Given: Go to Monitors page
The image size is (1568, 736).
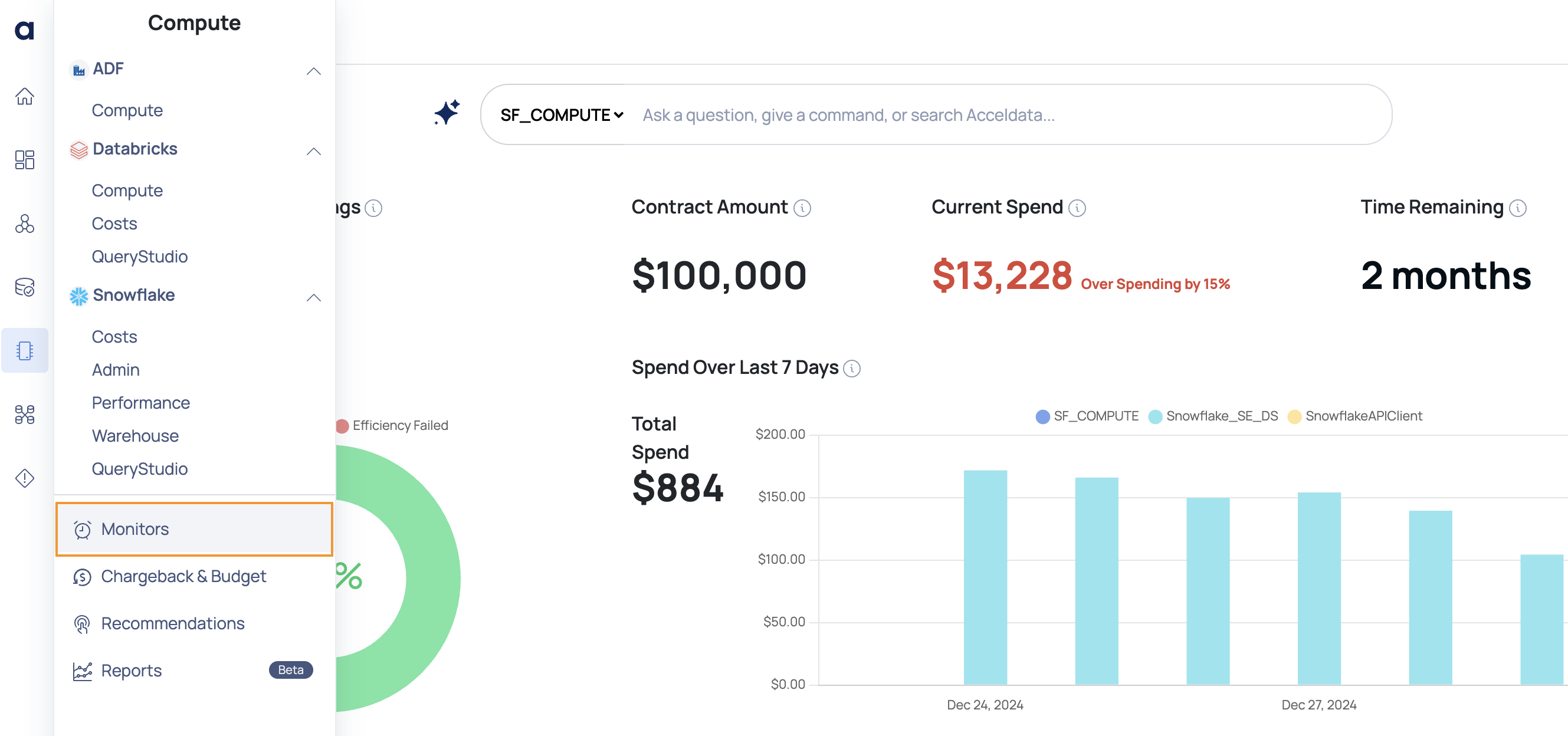Looking at the screenshot, I should (194, 529).
